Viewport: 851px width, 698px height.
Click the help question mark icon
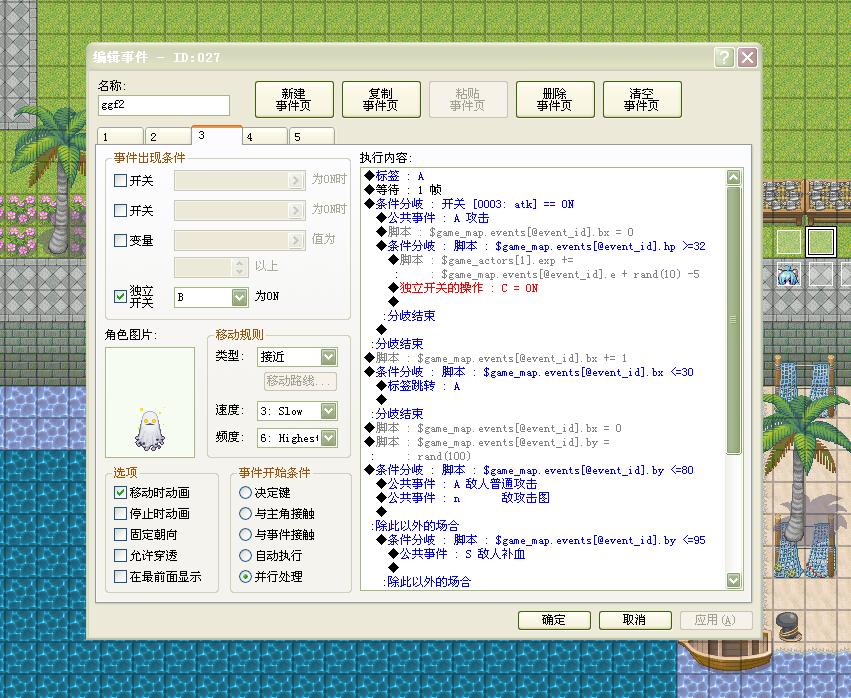point(724,57)
